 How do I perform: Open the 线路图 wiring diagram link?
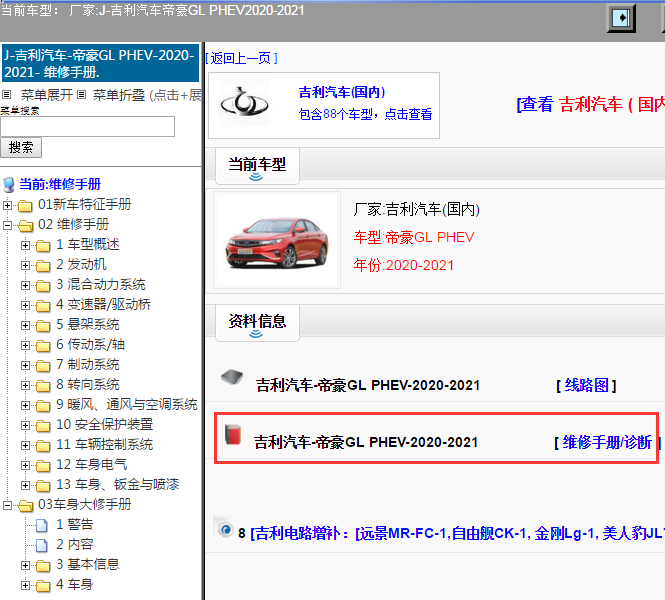point(587,385)
